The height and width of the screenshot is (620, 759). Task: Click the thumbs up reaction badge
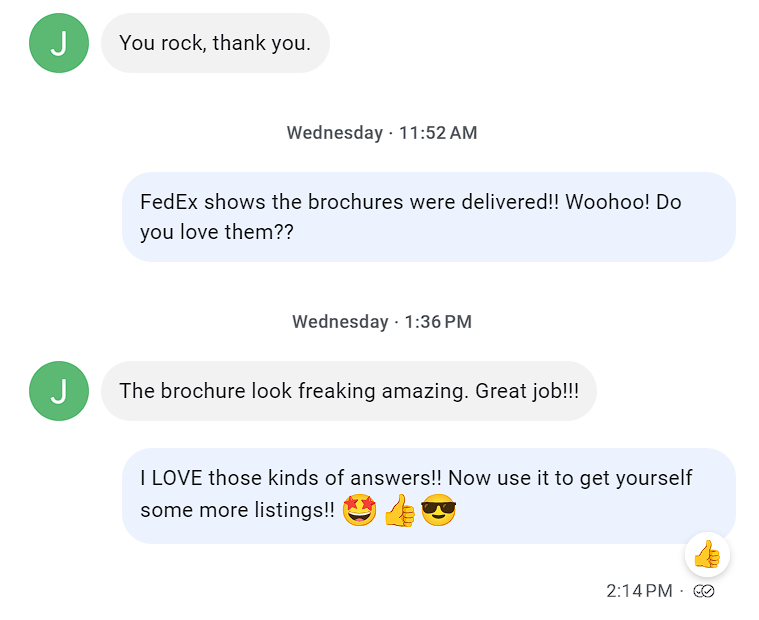[707, 555]
